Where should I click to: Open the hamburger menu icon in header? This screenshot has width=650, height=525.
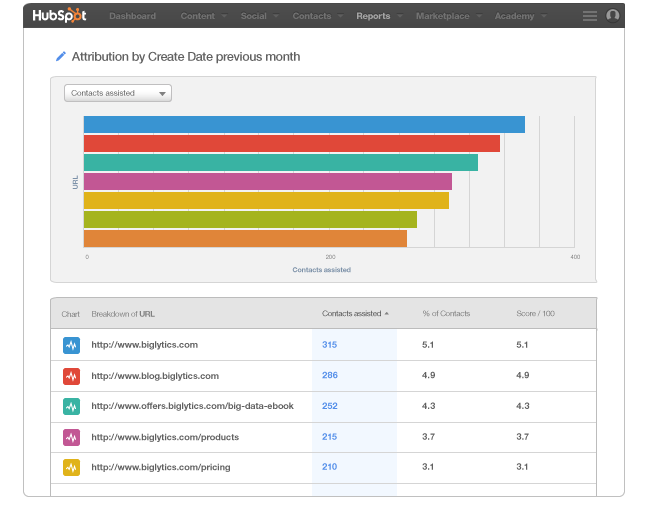(x=590, y=16)
